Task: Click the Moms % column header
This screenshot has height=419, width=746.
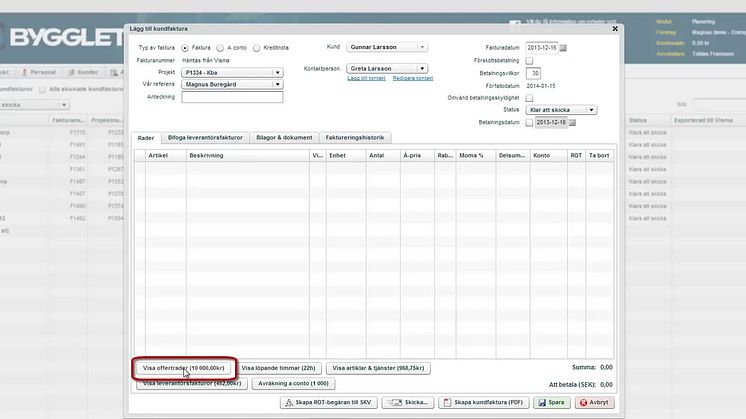Action: click(x=476, y=156)
